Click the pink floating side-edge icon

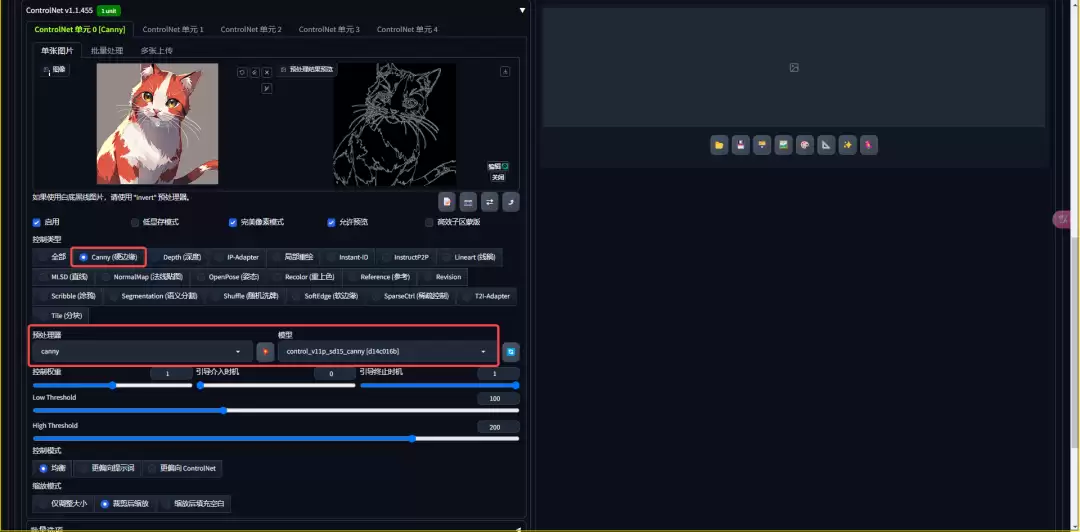pos(1063,220)
